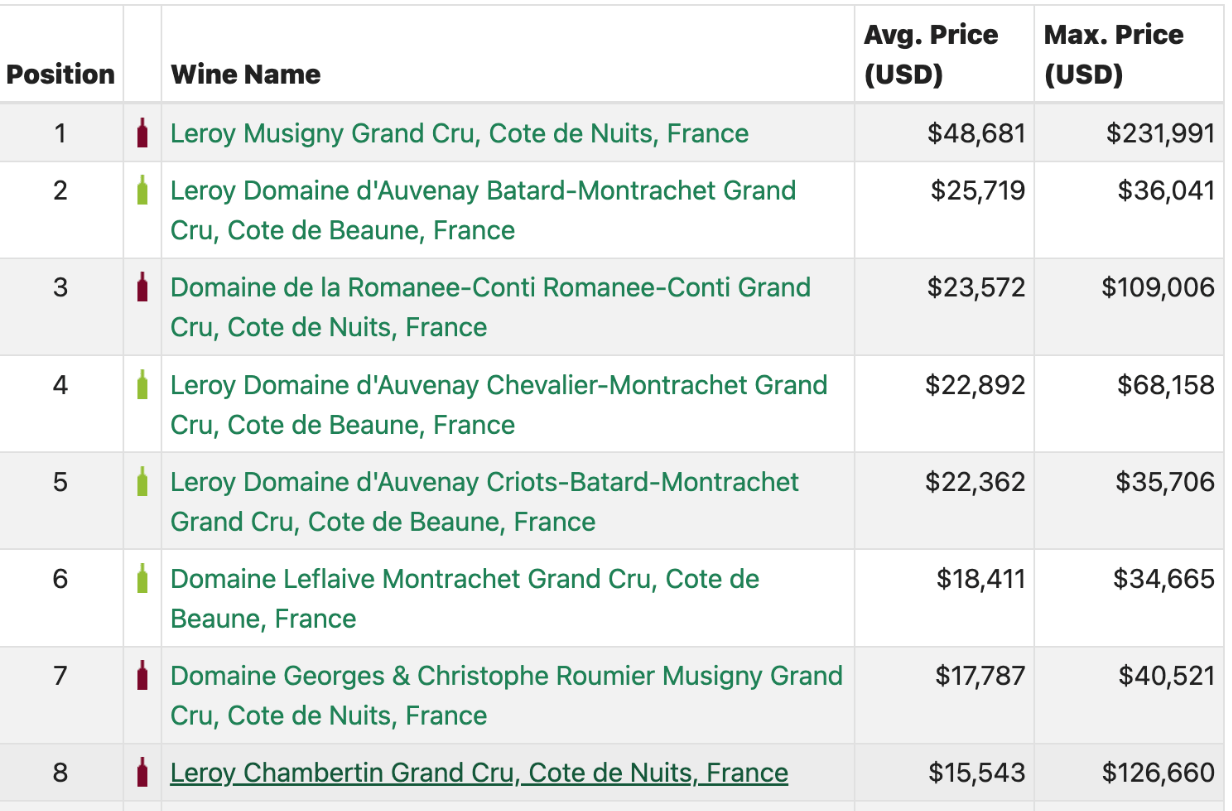Open Leroy Musigny Grand Cru wine link
1232x811 pixels.
click(x=459, y=133)
